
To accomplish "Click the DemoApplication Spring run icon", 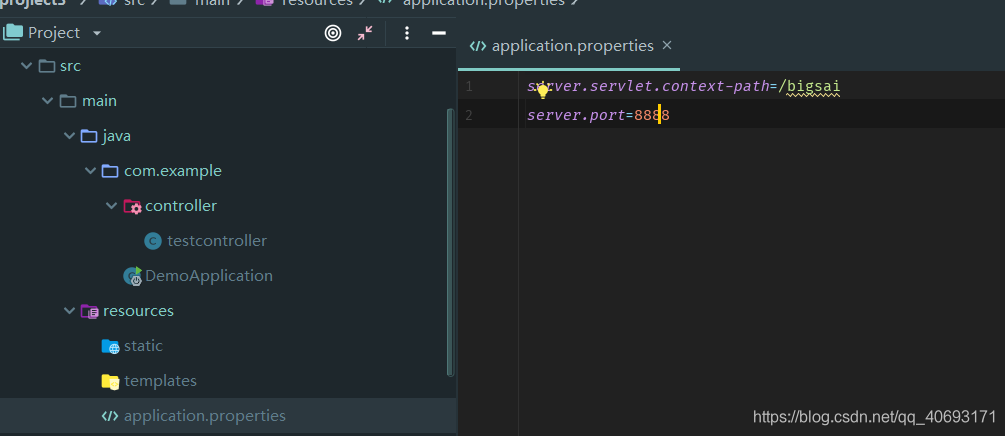I will tap(133, 276).
